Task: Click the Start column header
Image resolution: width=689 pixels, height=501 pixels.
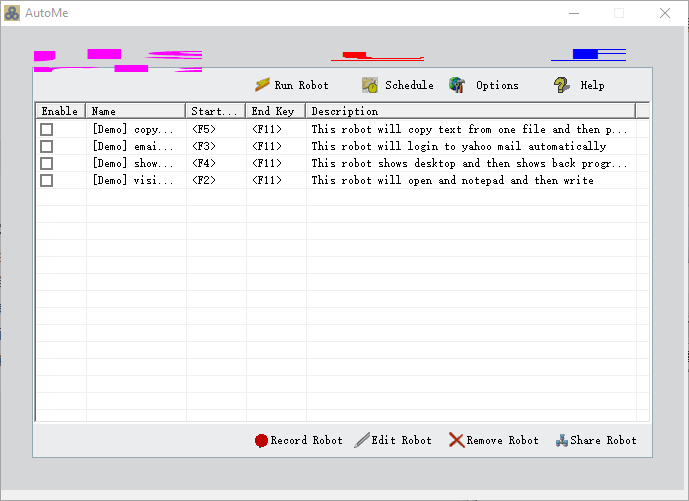Action: 216,111
